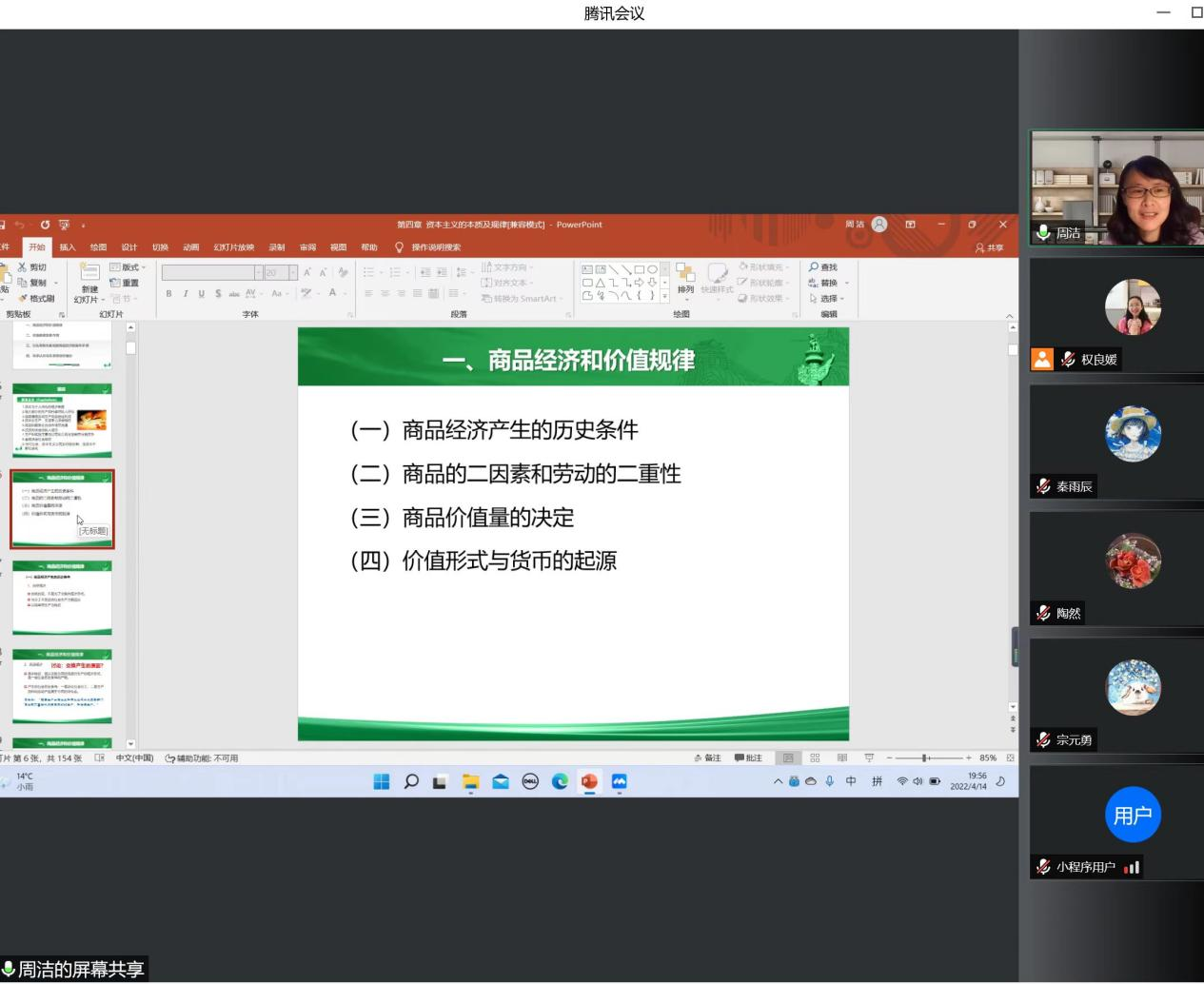Click the Share (共享) button

point(990,247)
